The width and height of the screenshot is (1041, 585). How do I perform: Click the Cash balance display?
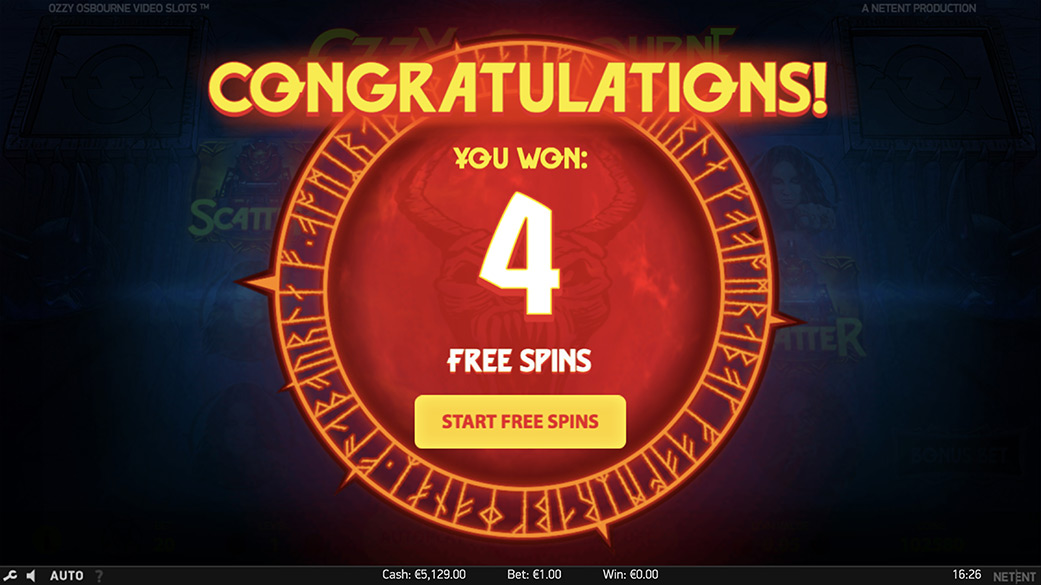(424, 574)
